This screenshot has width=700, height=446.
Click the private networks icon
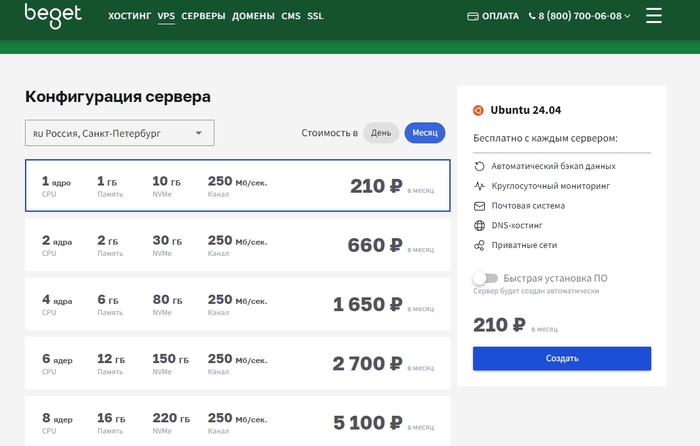coord(480,245)
